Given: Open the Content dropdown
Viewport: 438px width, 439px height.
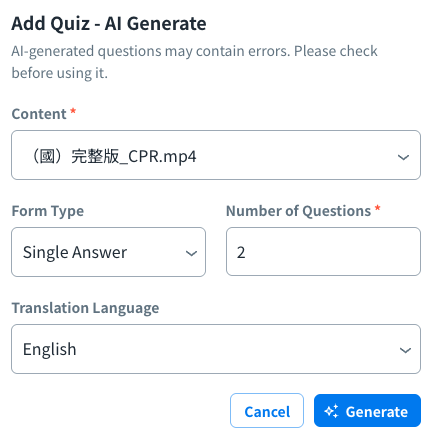Looking at the screenshot, I should coord(216,155).
